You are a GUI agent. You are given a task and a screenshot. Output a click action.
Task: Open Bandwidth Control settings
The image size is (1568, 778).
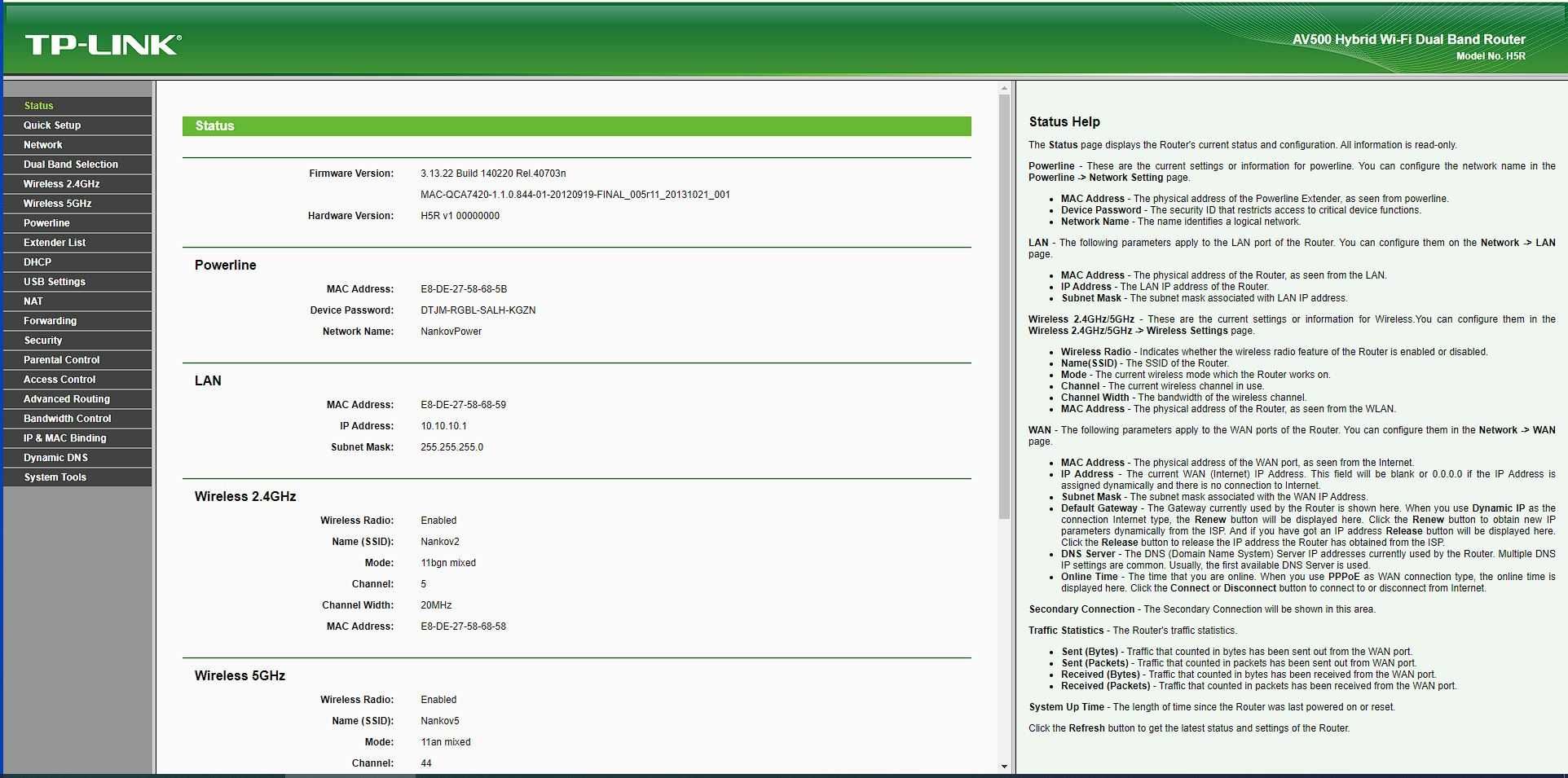(77, 419)
